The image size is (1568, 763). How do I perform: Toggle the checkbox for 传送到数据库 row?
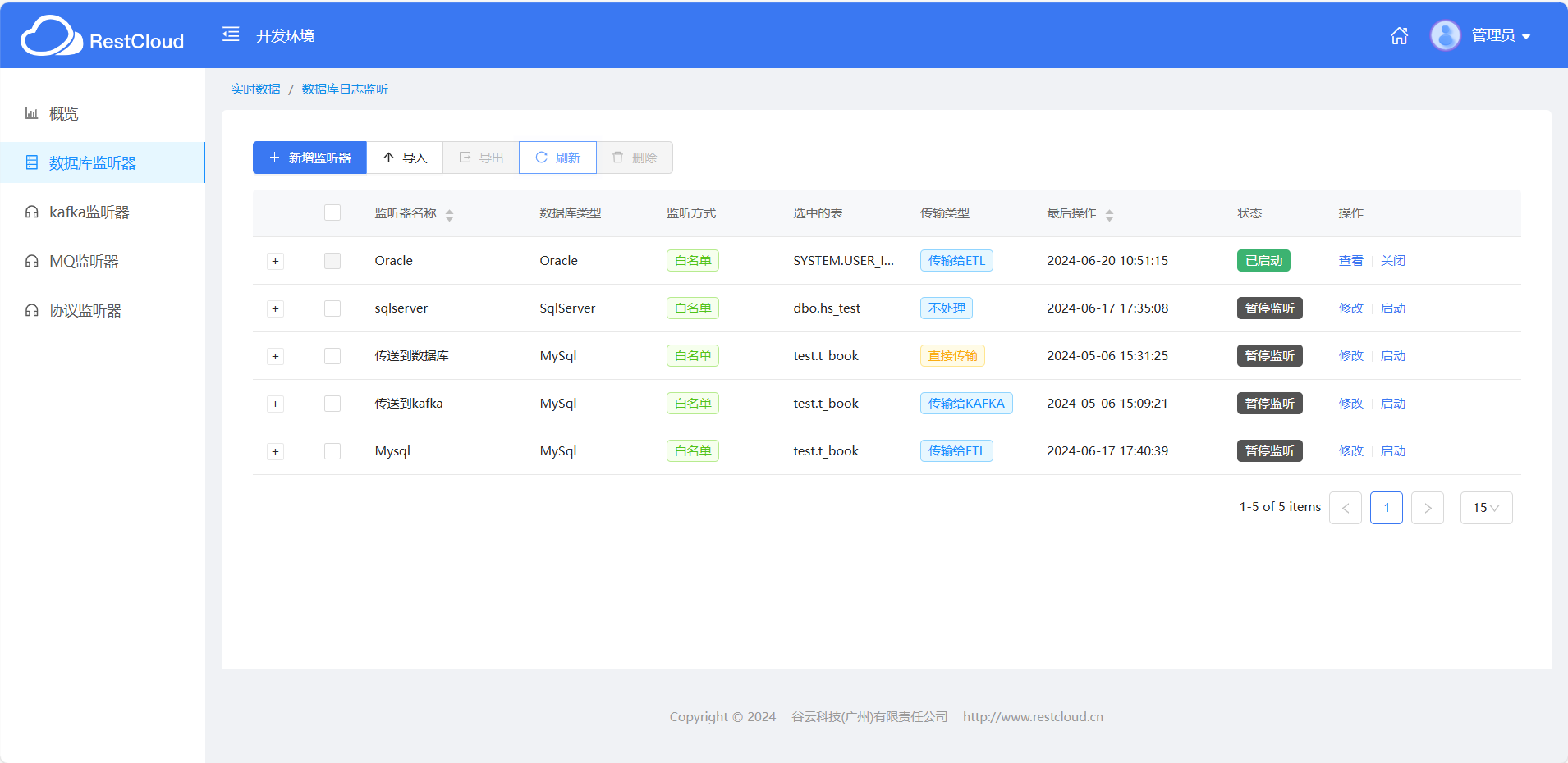tap(332, 356)
